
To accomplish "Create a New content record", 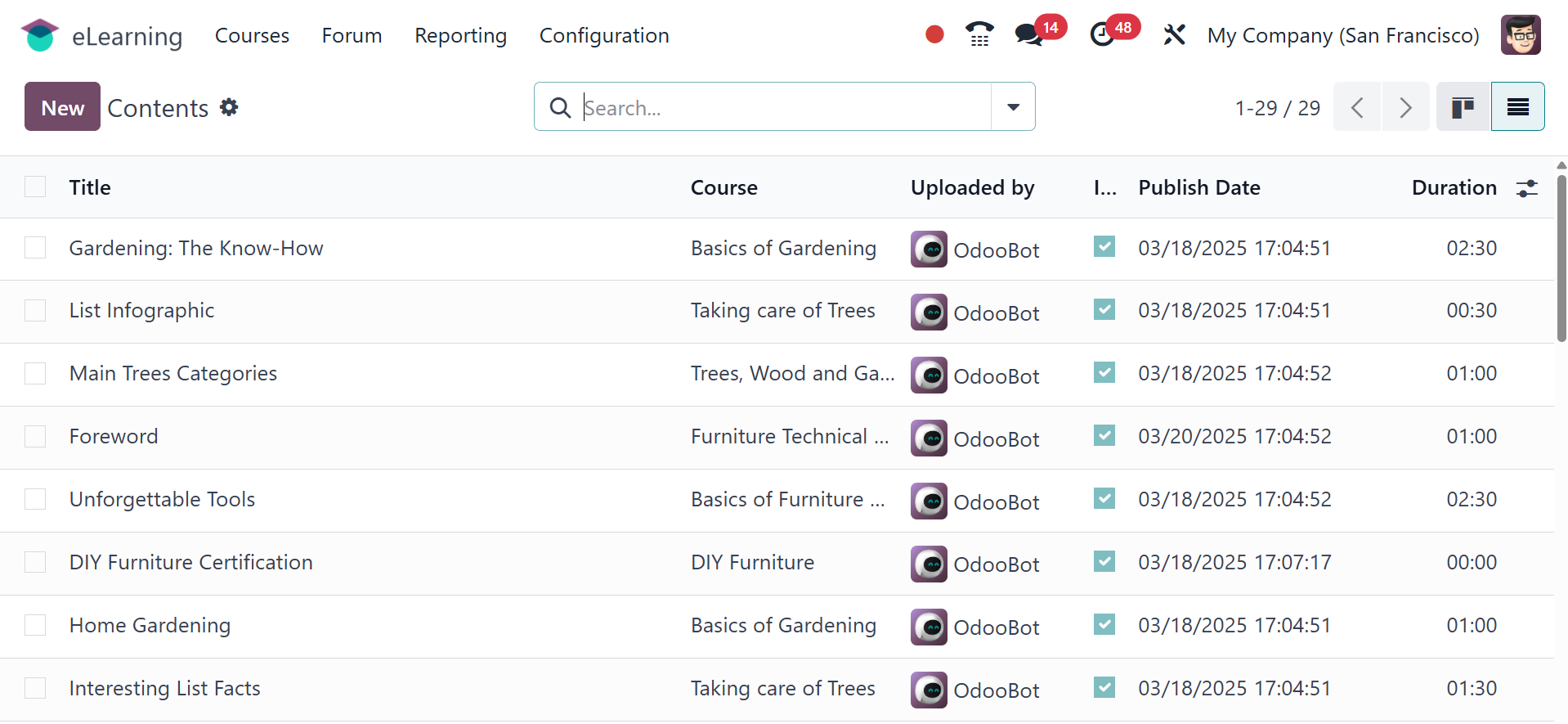I will click(x=62, y=106).
